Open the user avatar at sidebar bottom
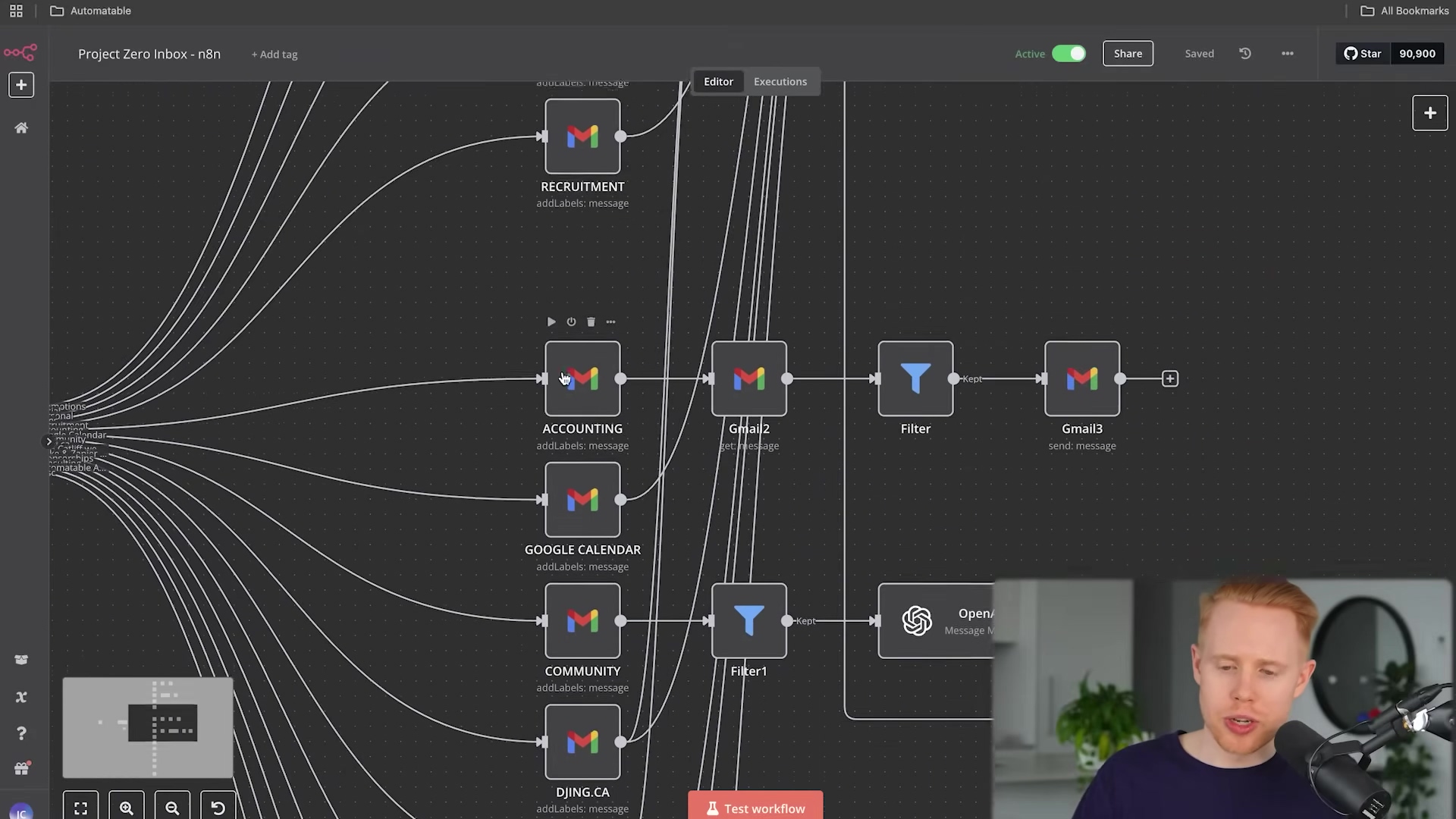Screen dimensions: 1456x819 21,812
